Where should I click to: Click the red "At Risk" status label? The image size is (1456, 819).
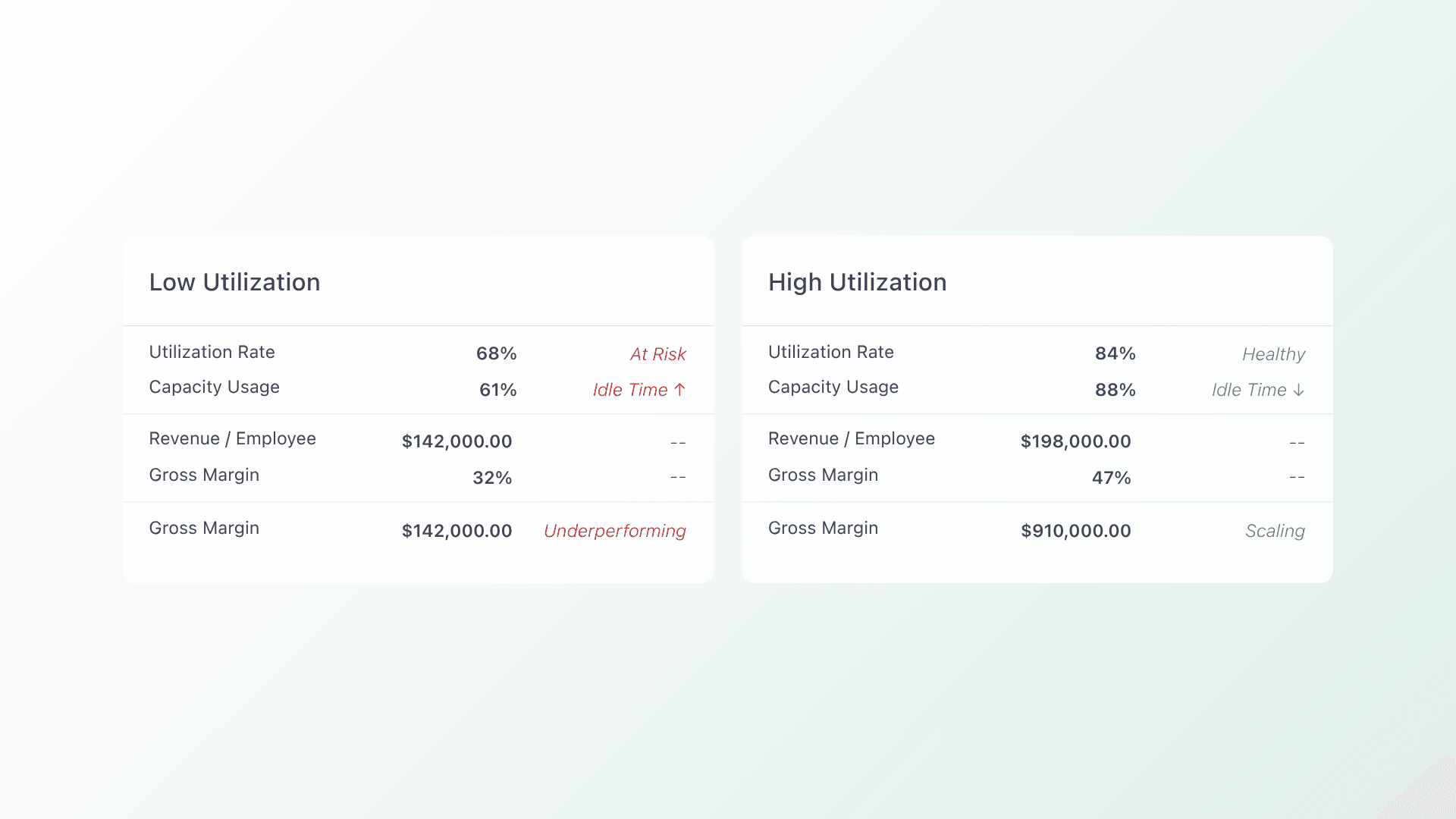tap(657, 354)
